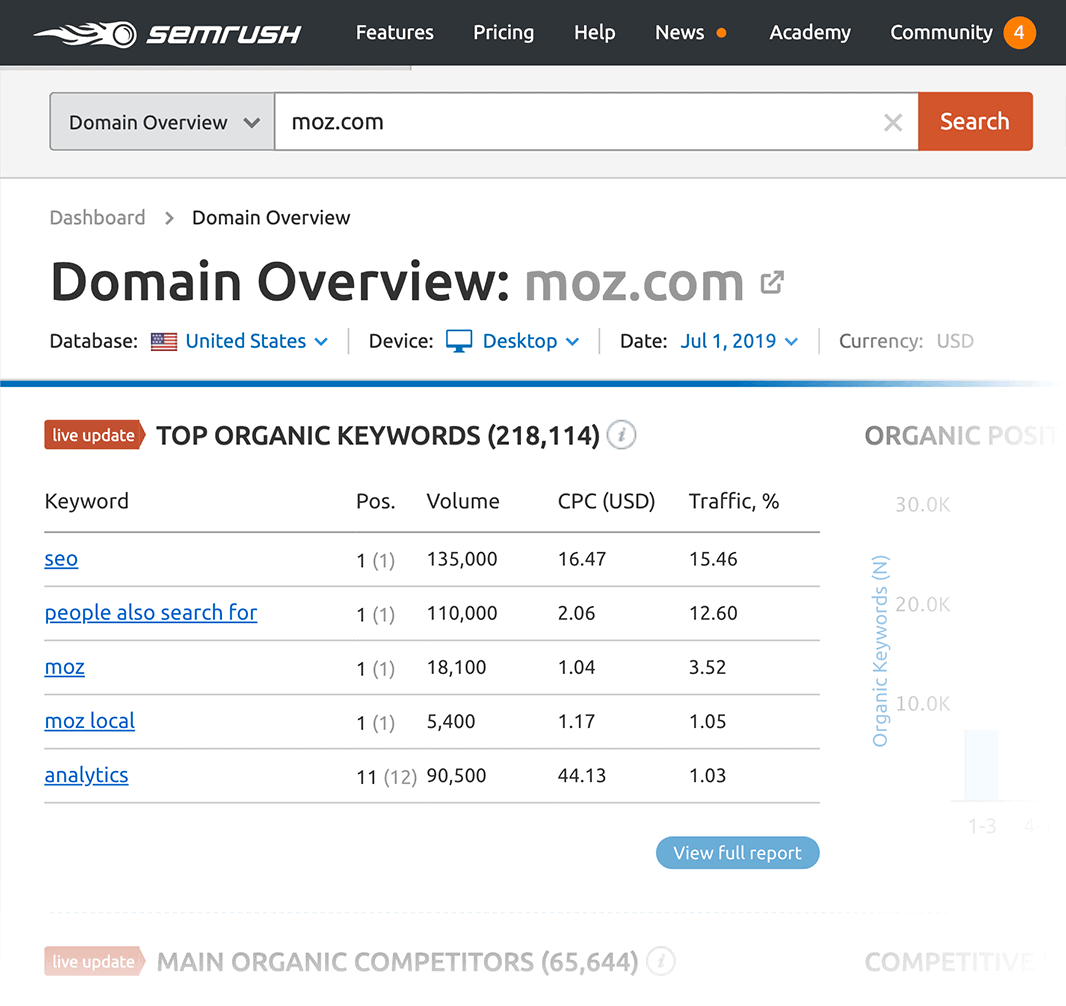Click the Desktop monitor icon
Screen dimensions: 1066x1006
tap(459, 341)
